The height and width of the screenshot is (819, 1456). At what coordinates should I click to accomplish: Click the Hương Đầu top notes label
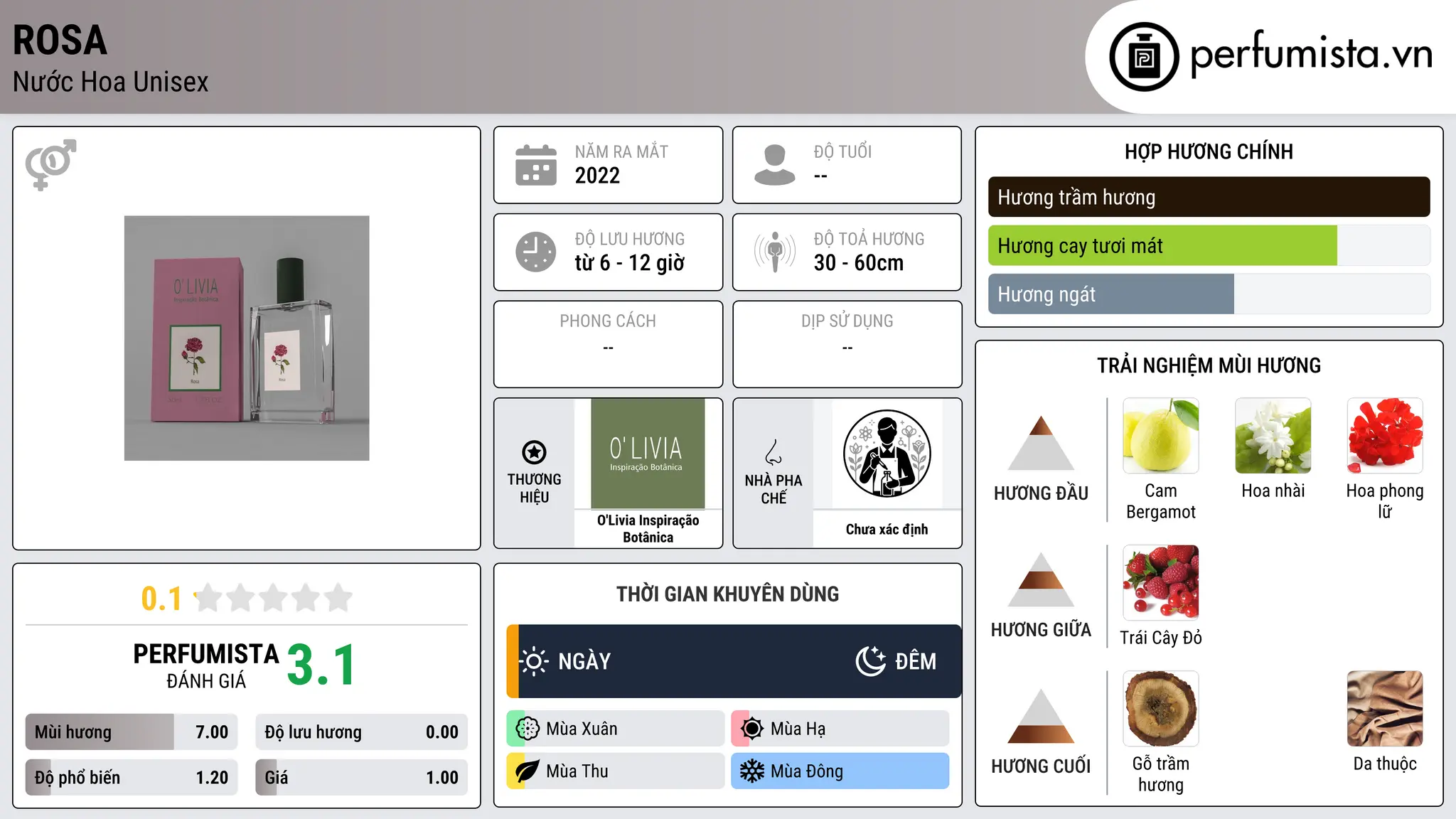tap(1041, 493)
